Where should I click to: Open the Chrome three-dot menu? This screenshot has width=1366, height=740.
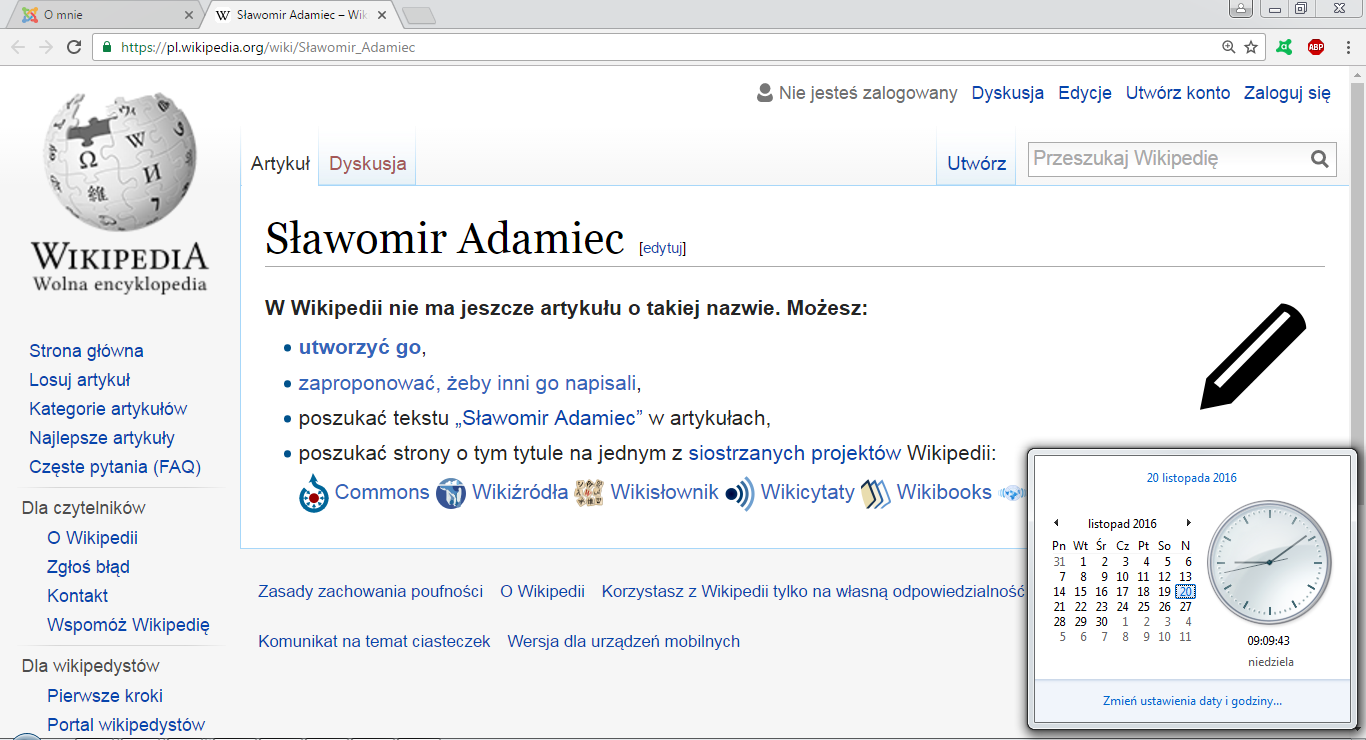pyautogui.click(x=1347, y=47)
